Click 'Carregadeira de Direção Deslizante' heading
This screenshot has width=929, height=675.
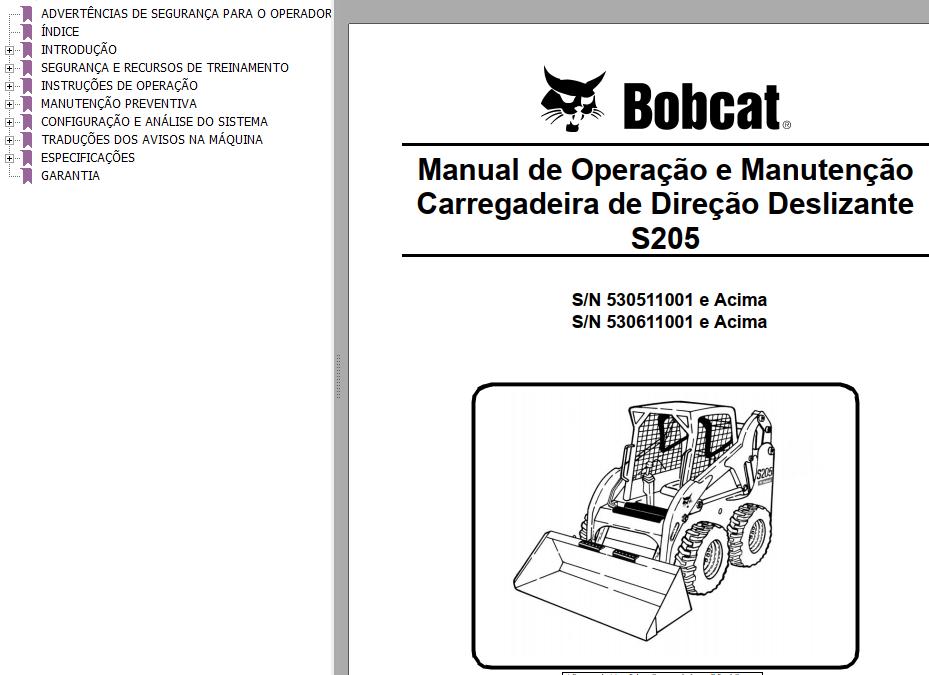click(665, 204)
